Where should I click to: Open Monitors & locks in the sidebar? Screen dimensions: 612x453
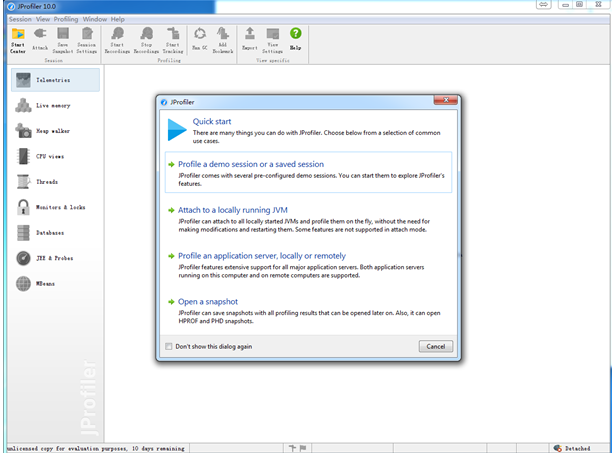pyautogui.click(x=55, y=207)
